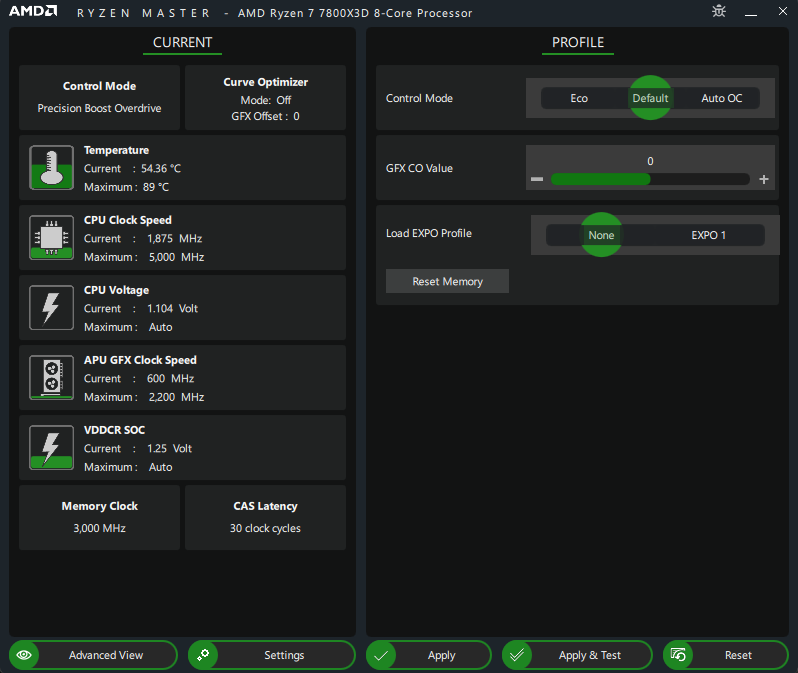The height and width of the screenshot is (673, 798).
Task: Click the 3,000 MHz memory clock value
Action: coord(99,528)
